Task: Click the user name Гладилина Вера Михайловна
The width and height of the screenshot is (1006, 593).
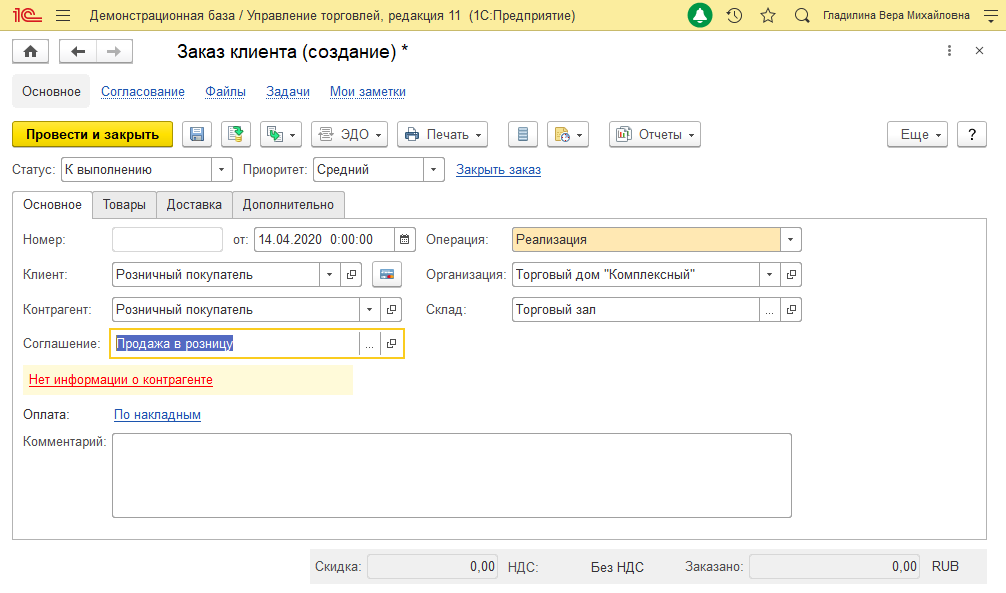Action: coord(896,15)
